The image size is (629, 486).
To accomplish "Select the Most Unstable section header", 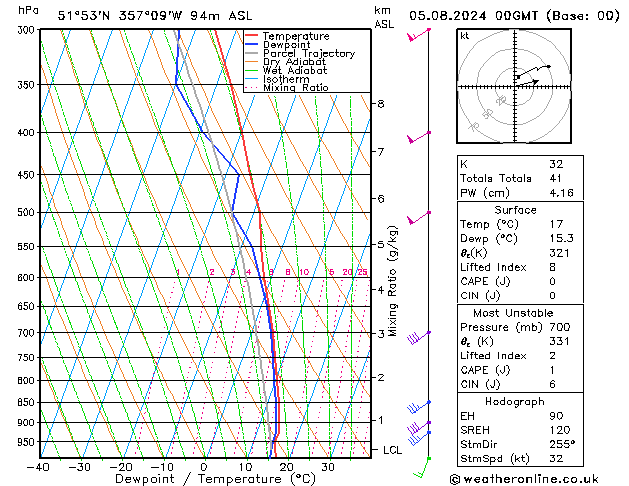I will pyautogui.click(x=514, y=313).
